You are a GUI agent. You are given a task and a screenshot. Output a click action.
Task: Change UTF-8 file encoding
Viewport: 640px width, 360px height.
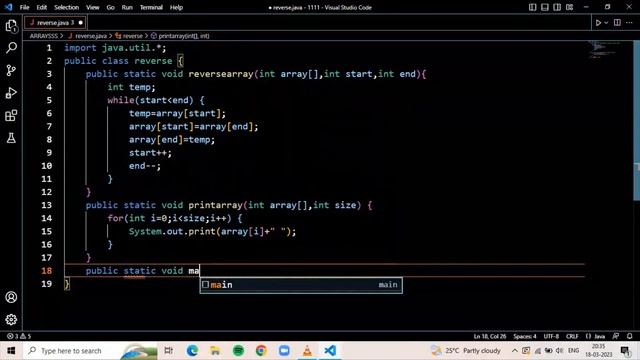pos(551,336)
